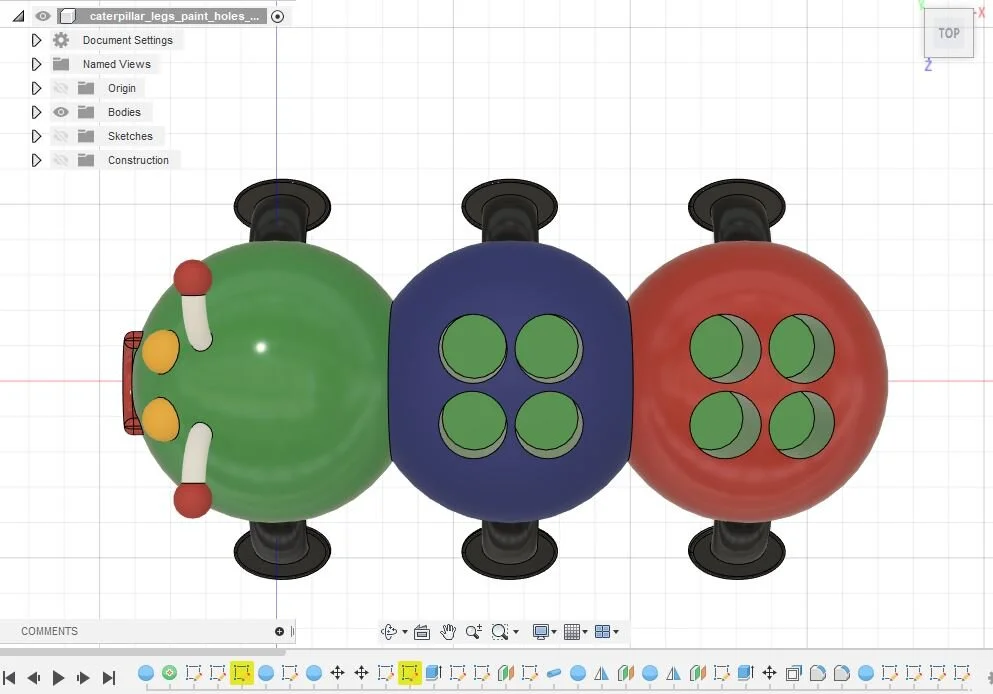The image size is (993, 694).
Task: Click the Extrude feature beside second highlighted sketch
Action: [434, 672]
